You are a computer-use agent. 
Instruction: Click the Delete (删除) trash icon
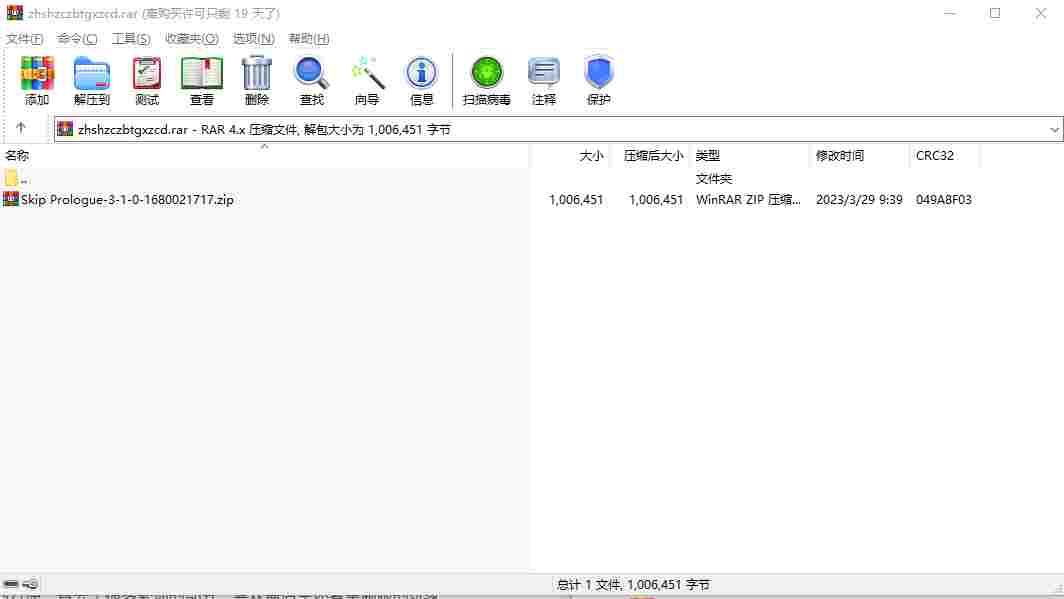coord(256,81)
